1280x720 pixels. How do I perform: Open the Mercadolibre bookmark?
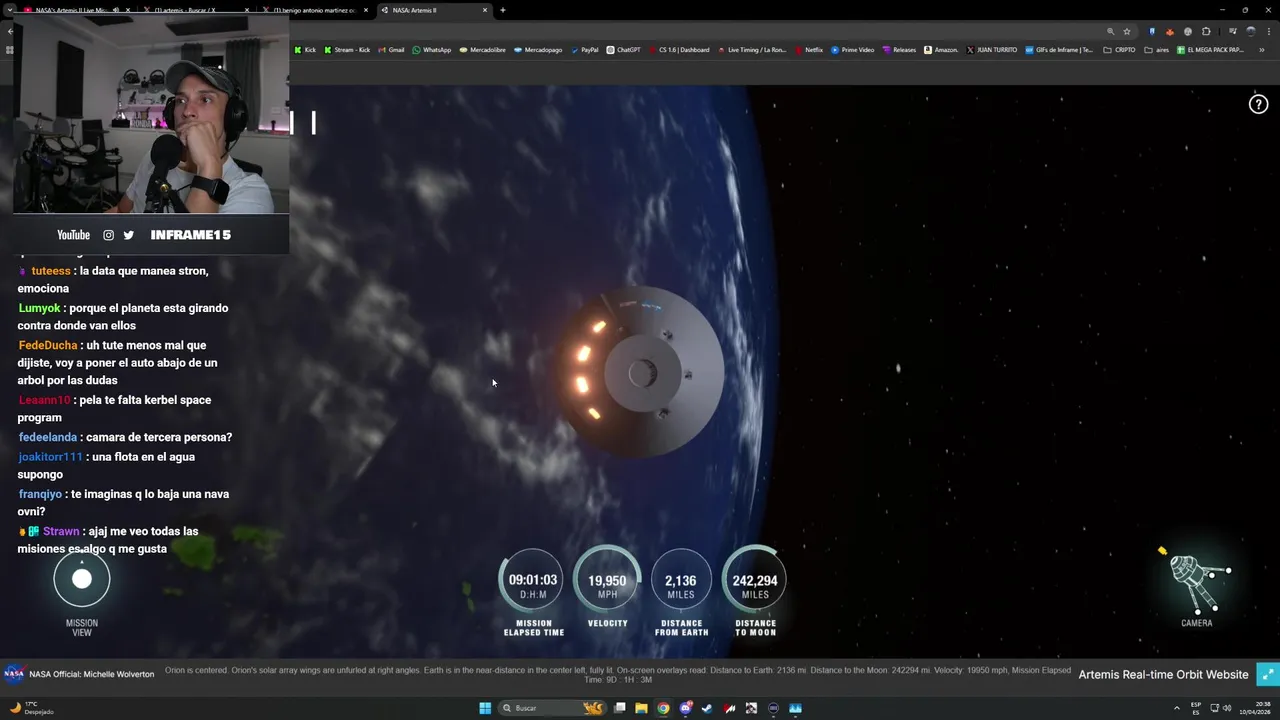coord(483,50)
